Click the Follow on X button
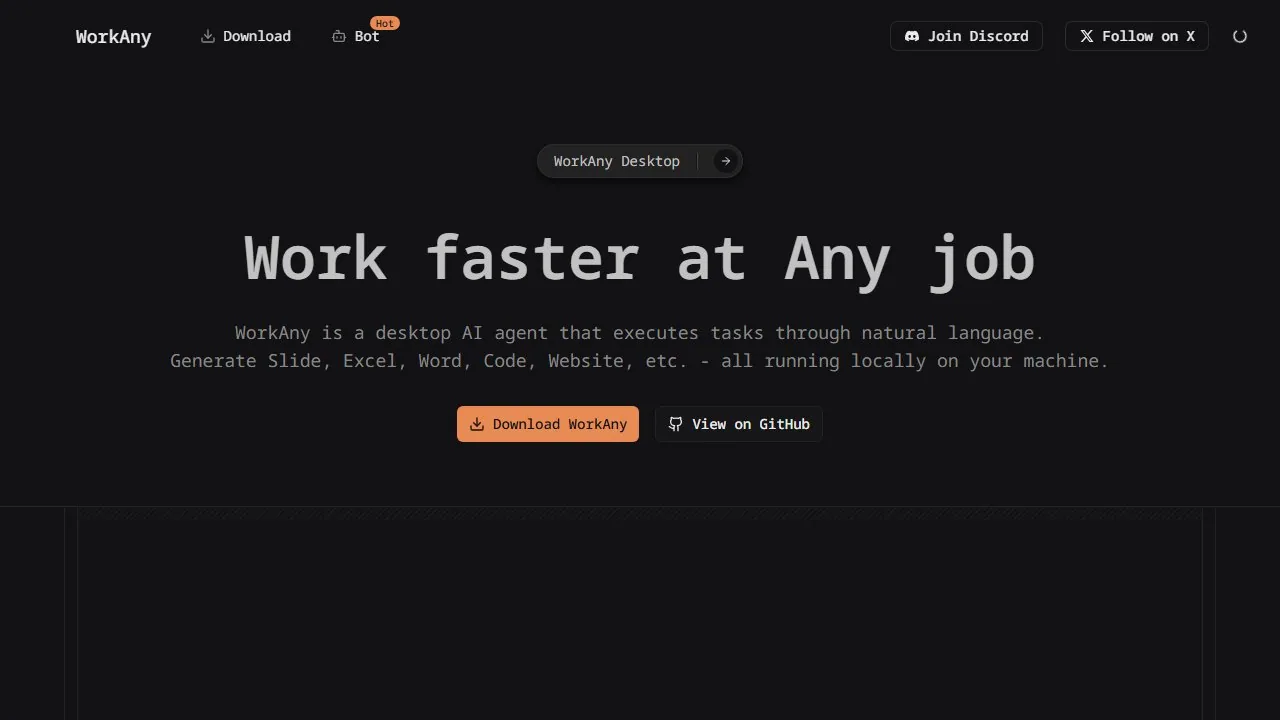Screen dimensions: 1280x720 (x=1137, y=36)
